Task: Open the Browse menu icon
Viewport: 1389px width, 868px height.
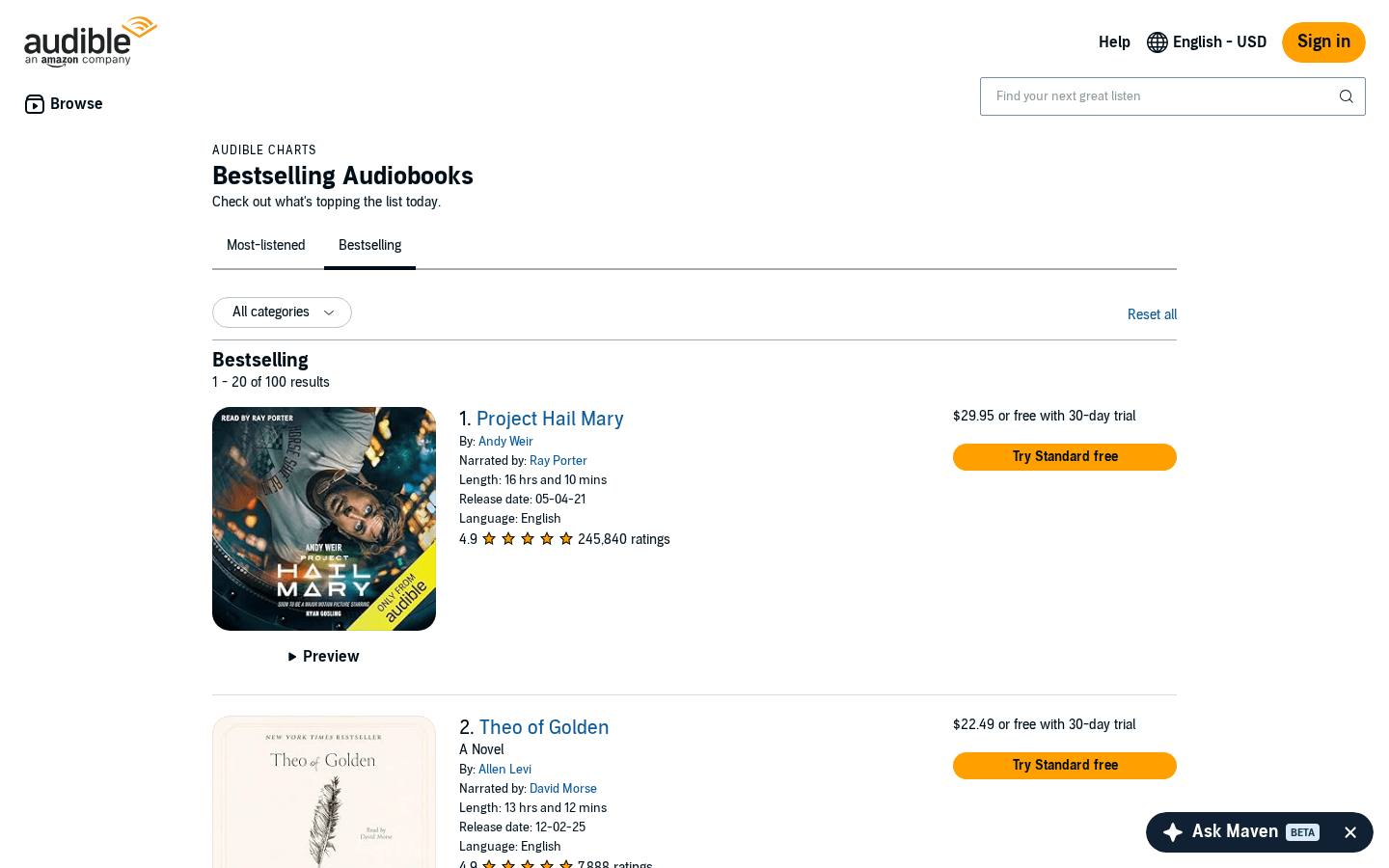Action: pyautogui.click(x=35, y=103)
